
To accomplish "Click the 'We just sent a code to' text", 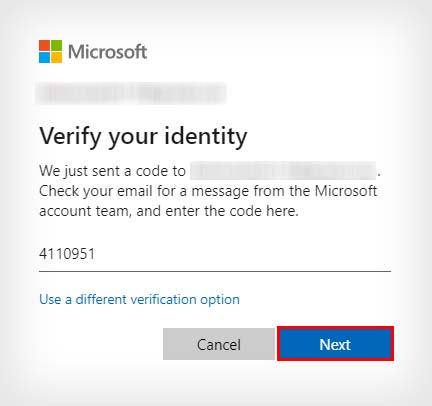I will pos(112,171).
